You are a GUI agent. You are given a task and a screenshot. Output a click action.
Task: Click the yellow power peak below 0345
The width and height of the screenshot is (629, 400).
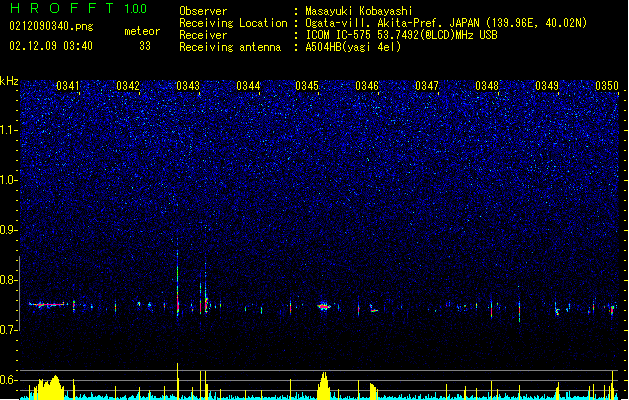[324, 386]
